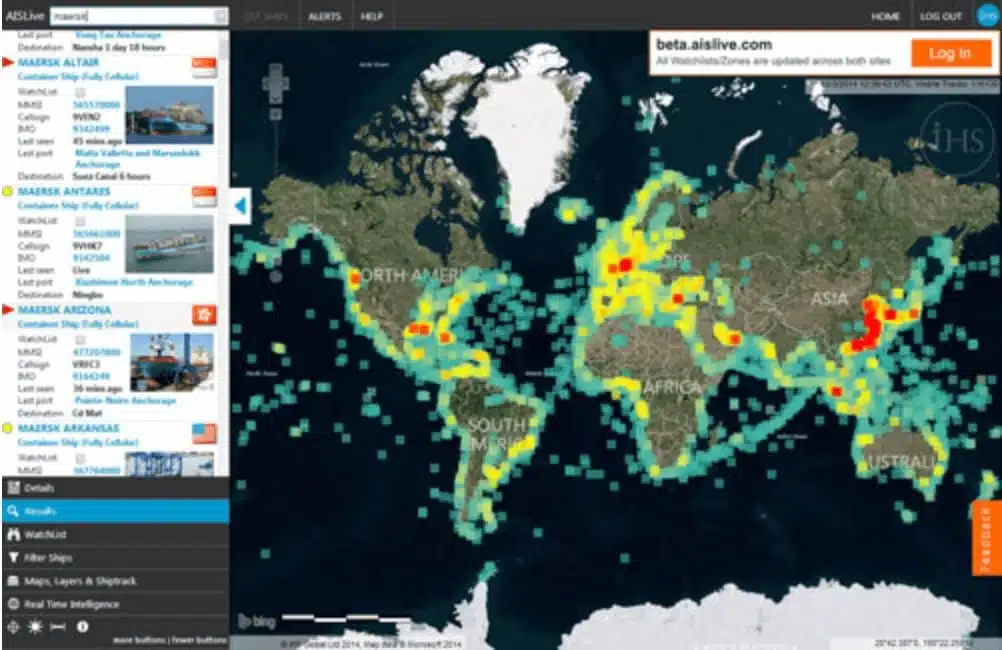Open Maps, Layers & Shiptrack panel
The width and height of the screenshot is (1002, 650).
[x=116, y=581]
